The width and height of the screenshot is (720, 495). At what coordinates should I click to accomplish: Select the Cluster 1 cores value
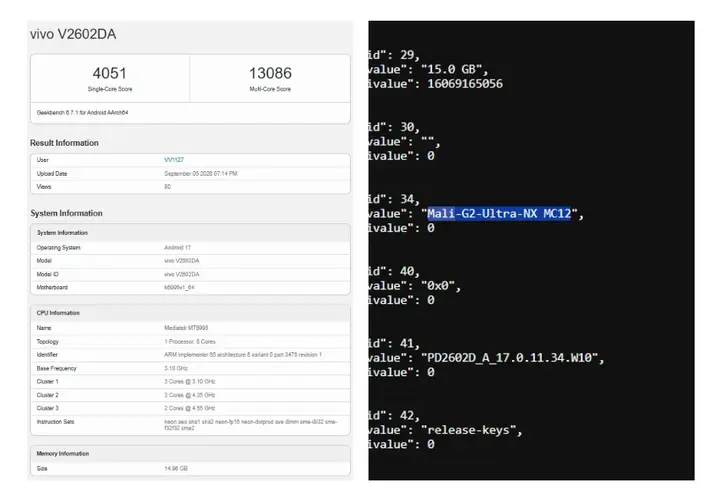190,382
